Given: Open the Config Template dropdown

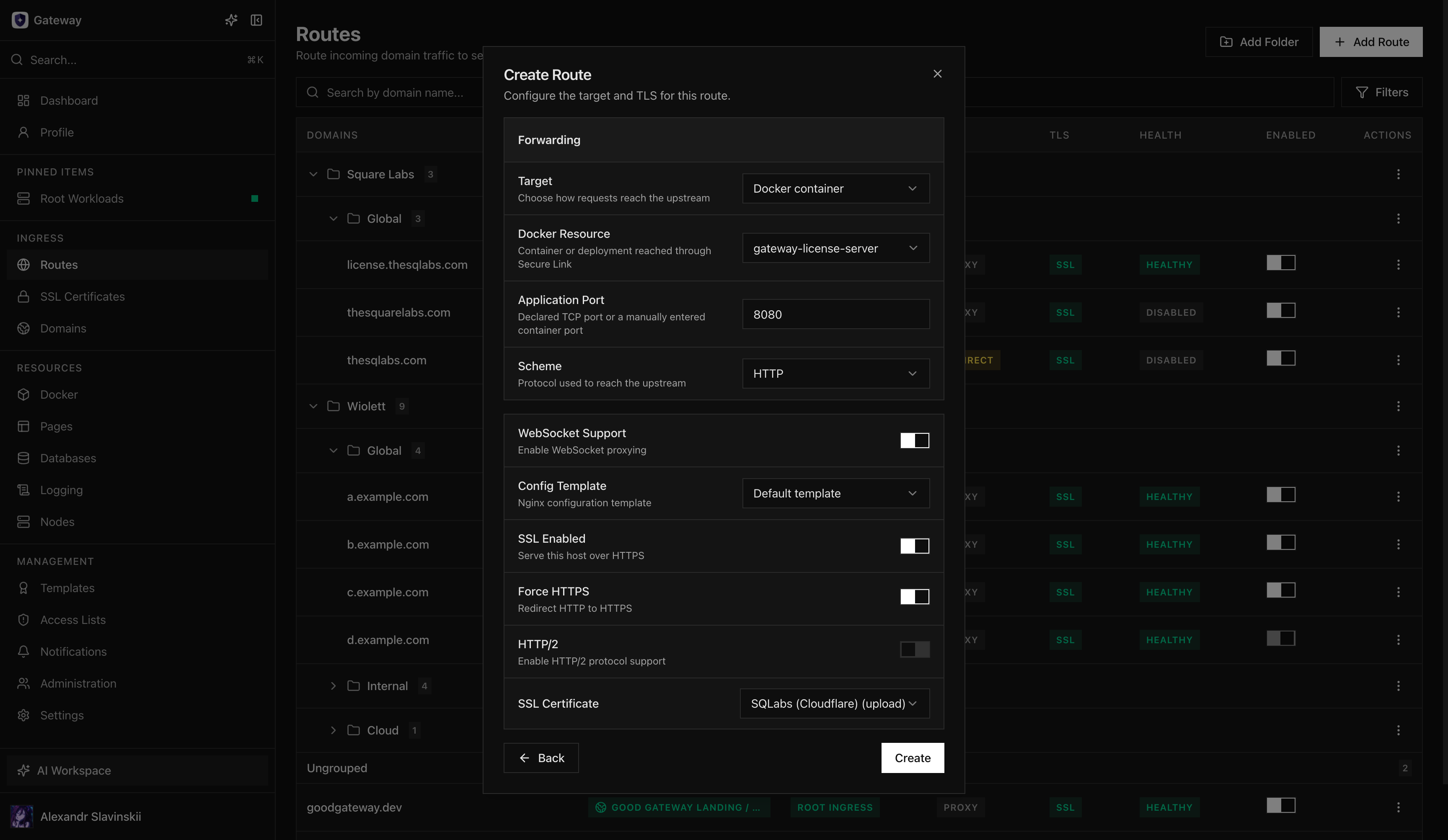Looking at the screenshot, I should click(835, 493).
